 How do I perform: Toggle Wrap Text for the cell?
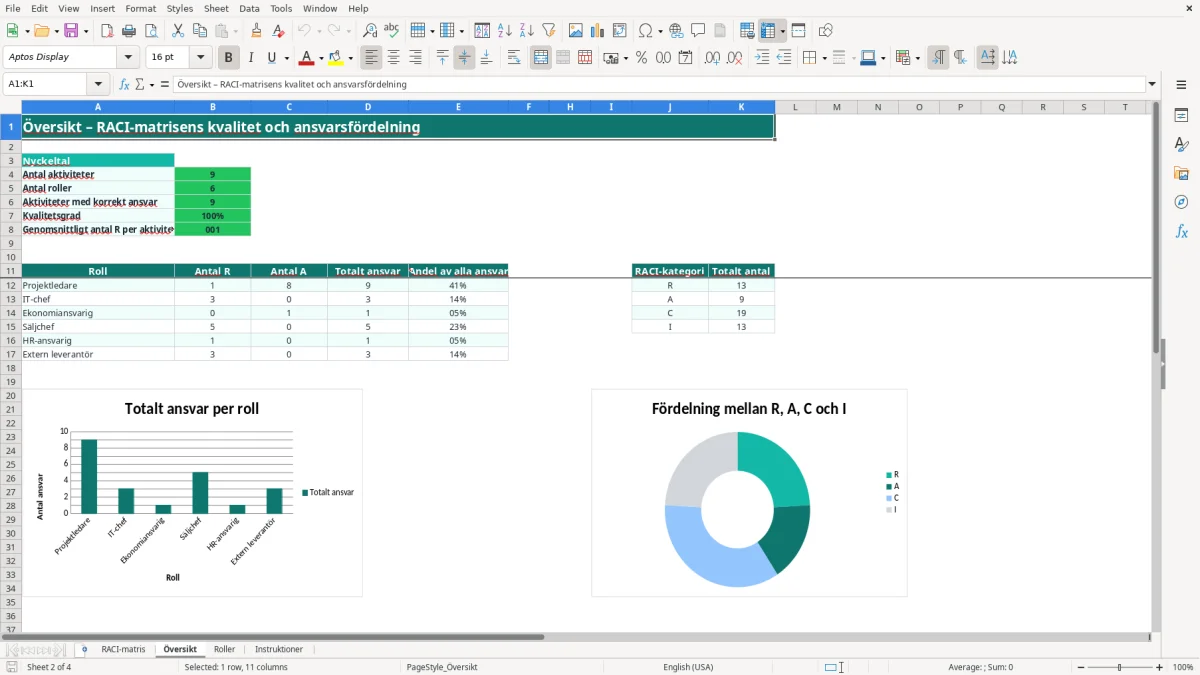(514, 58)
